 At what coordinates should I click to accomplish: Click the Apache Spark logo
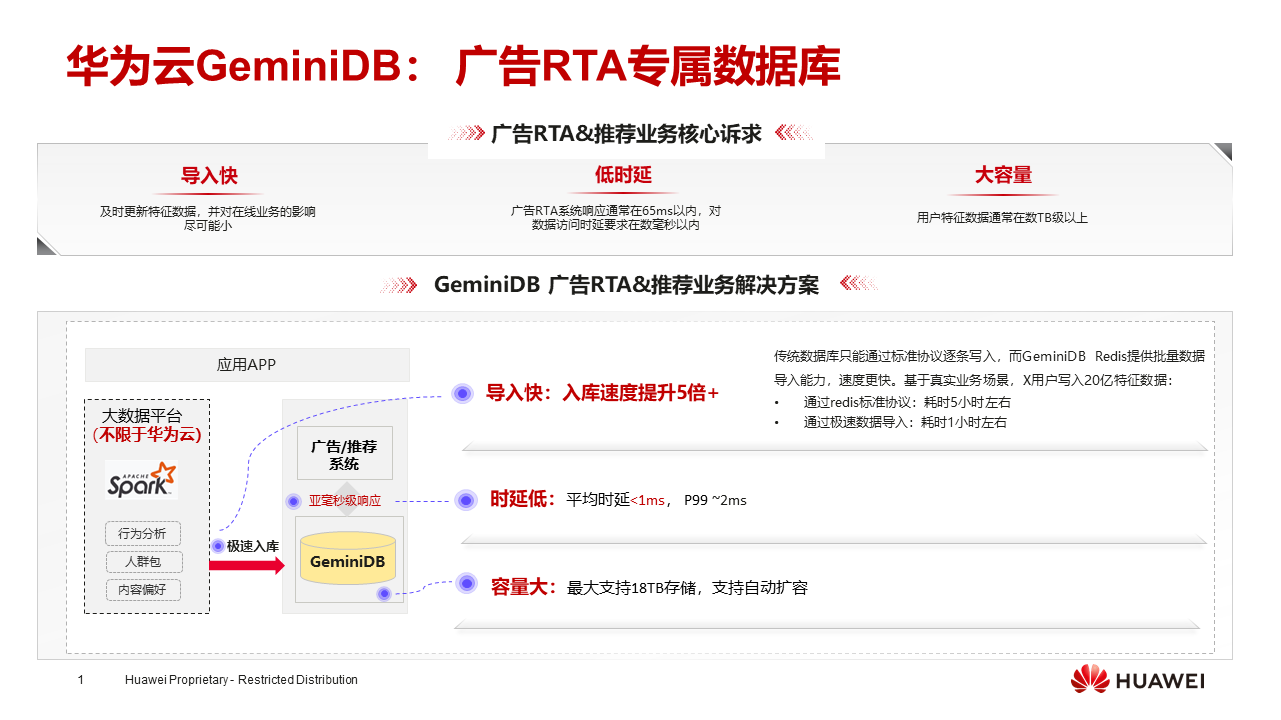point(142,479)
